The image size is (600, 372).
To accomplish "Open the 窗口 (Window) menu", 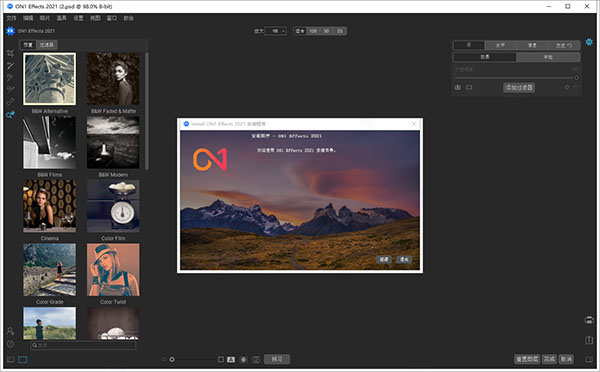I will 112,18.
